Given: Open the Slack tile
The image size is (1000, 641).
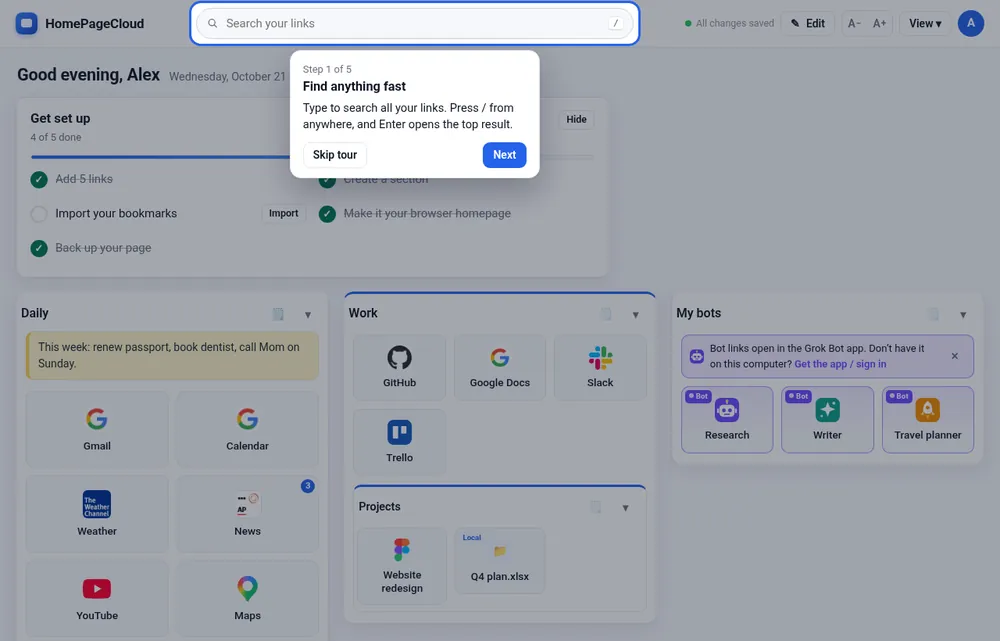Looking at the screenshot, I should (600, 367).
